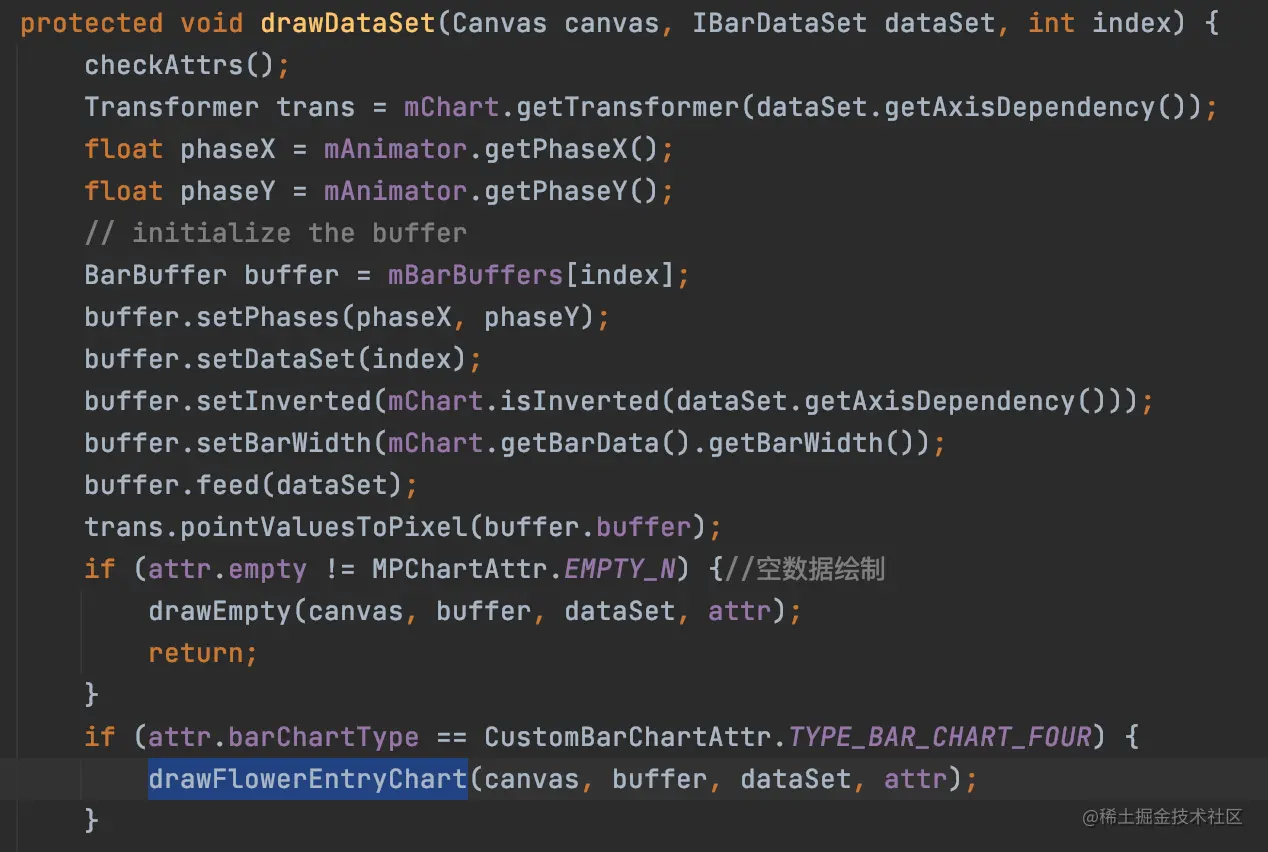Click the drawDataSet method name

pos(347,23)
